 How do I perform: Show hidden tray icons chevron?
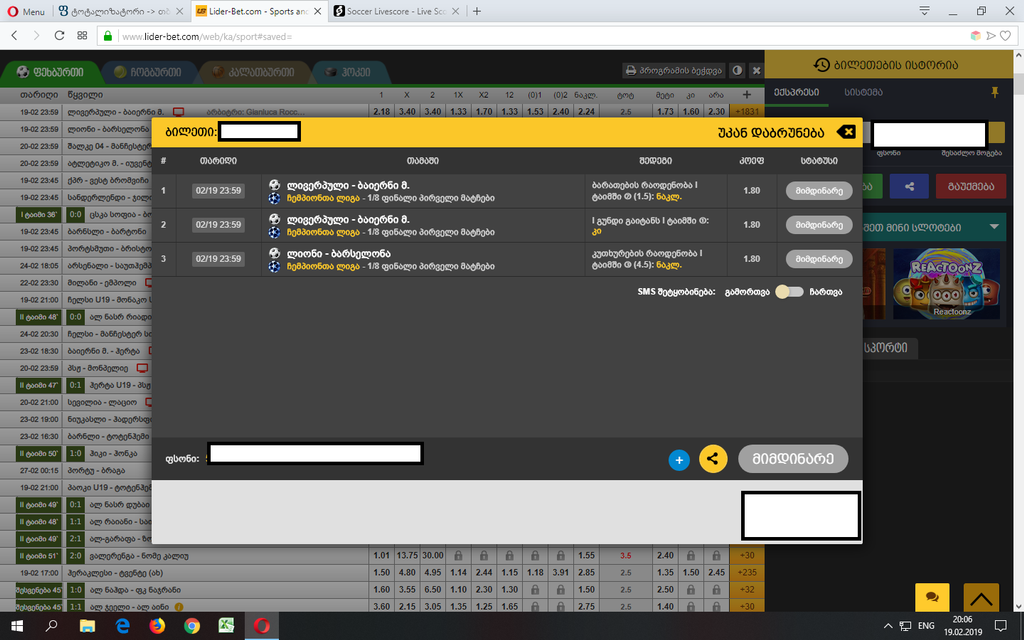point(888,626)
